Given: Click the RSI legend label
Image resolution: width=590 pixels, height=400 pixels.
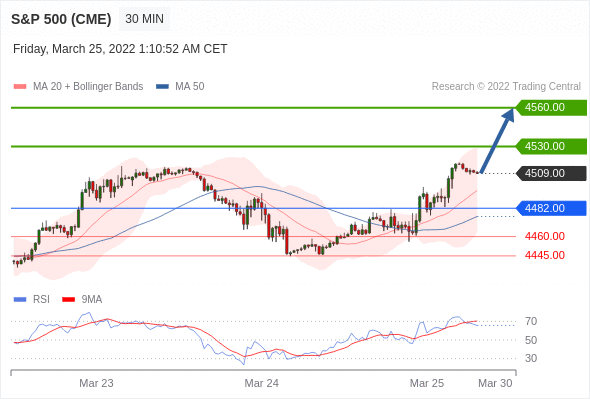Looking at the screenshot, I should [41, 300].
